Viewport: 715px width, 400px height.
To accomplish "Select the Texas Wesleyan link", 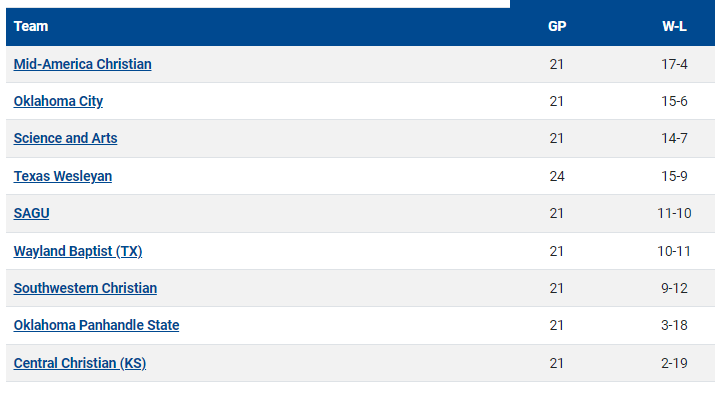I will (63, 176).
